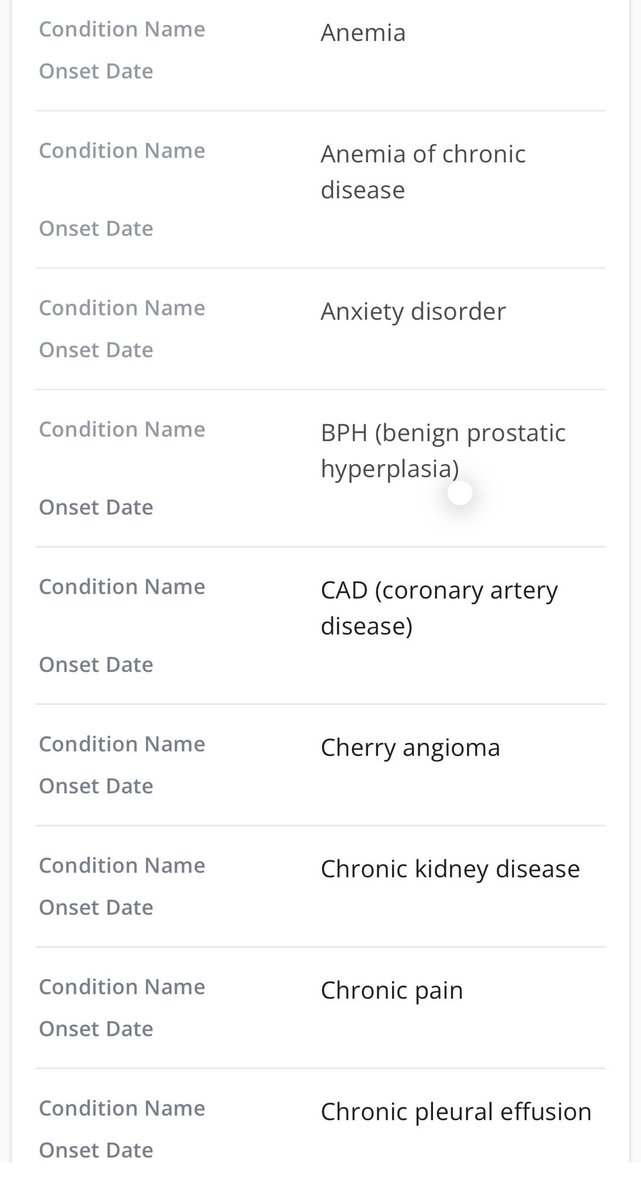The image size is (641, 1200).
Task: Click the Condition Name label beside Cherry angioma
Action: point(122,744)
